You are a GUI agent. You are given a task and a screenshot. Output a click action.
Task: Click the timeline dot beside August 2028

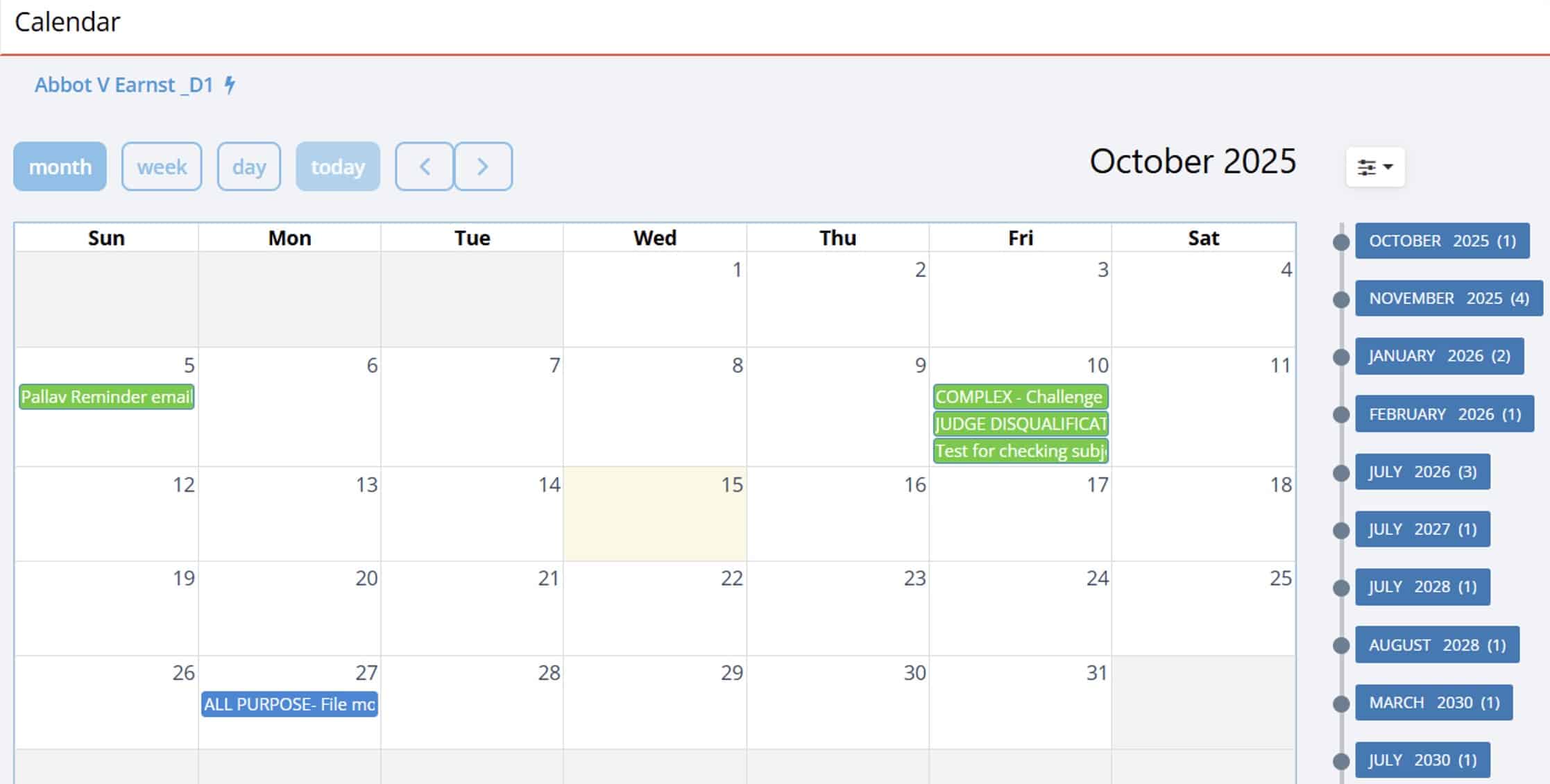[1341, 645]
